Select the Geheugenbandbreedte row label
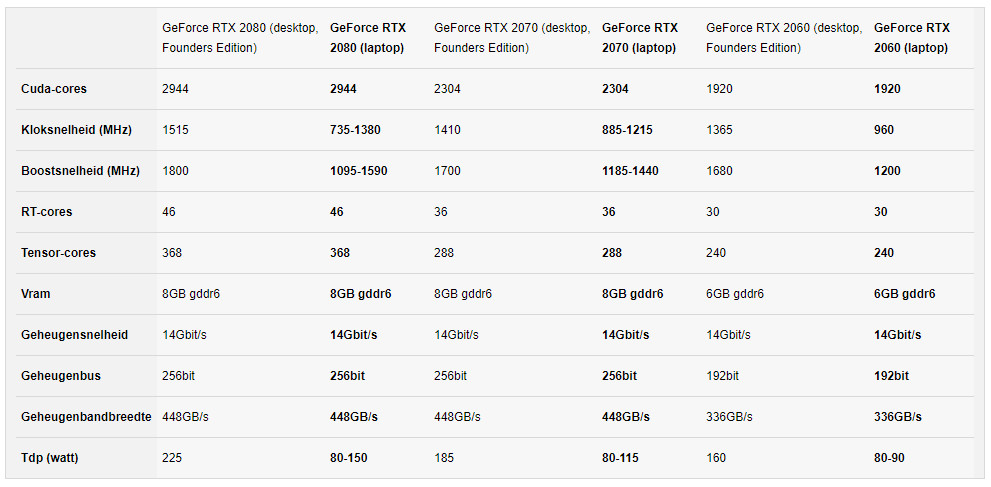The width and height of the screenshot is (991, 487). click(86, 418)
